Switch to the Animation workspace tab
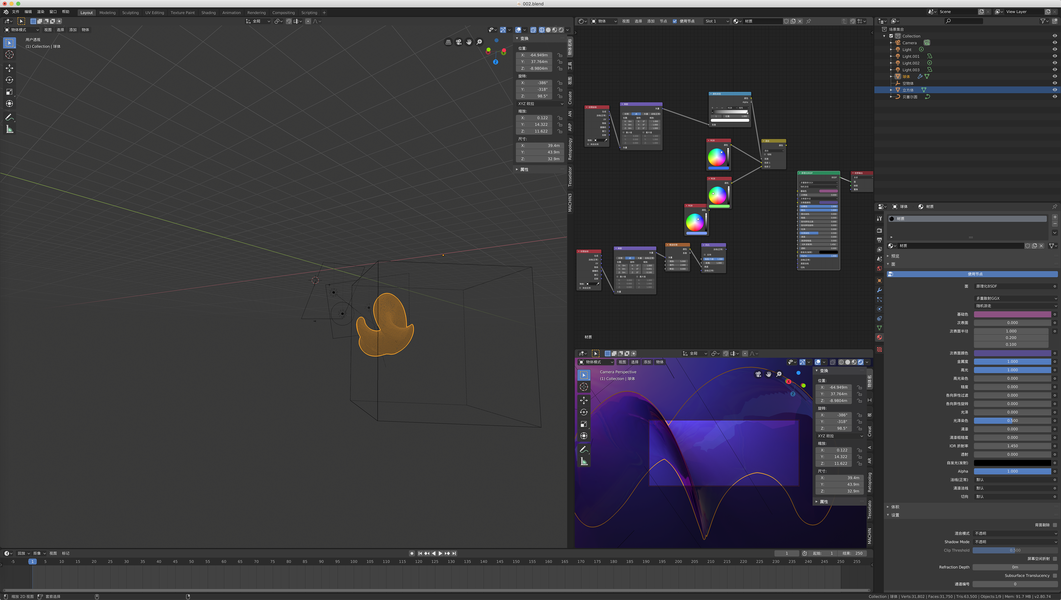 point(231,12)
